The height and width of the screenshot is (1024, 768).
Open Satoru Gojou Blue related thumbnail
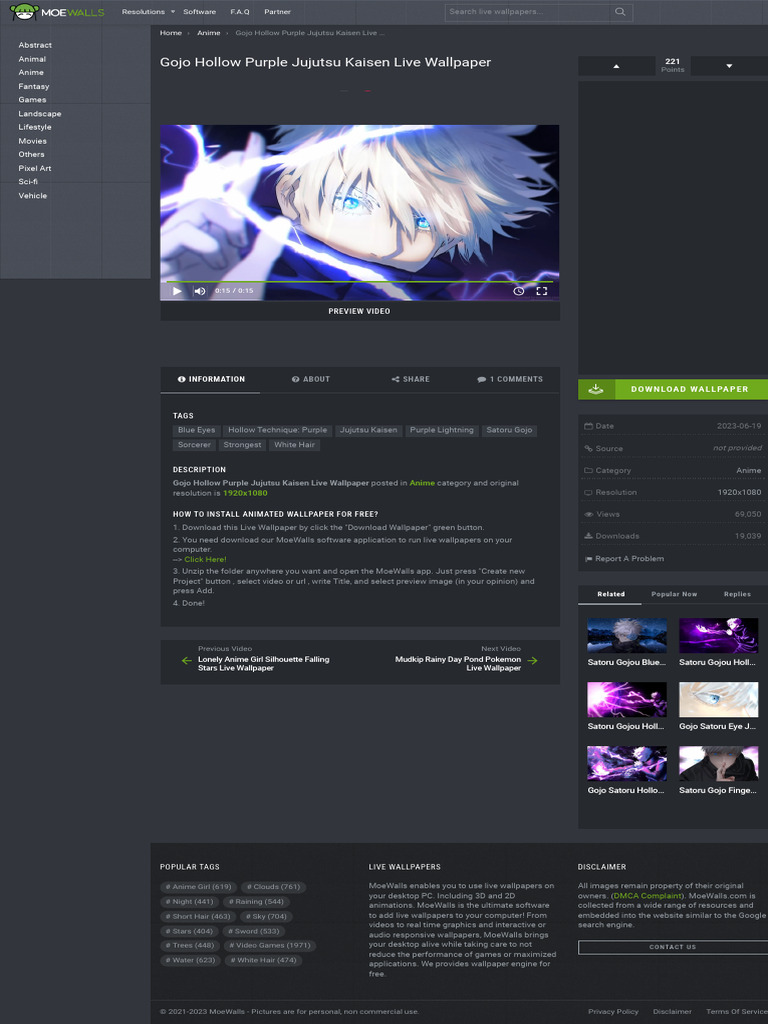(627, 635)
